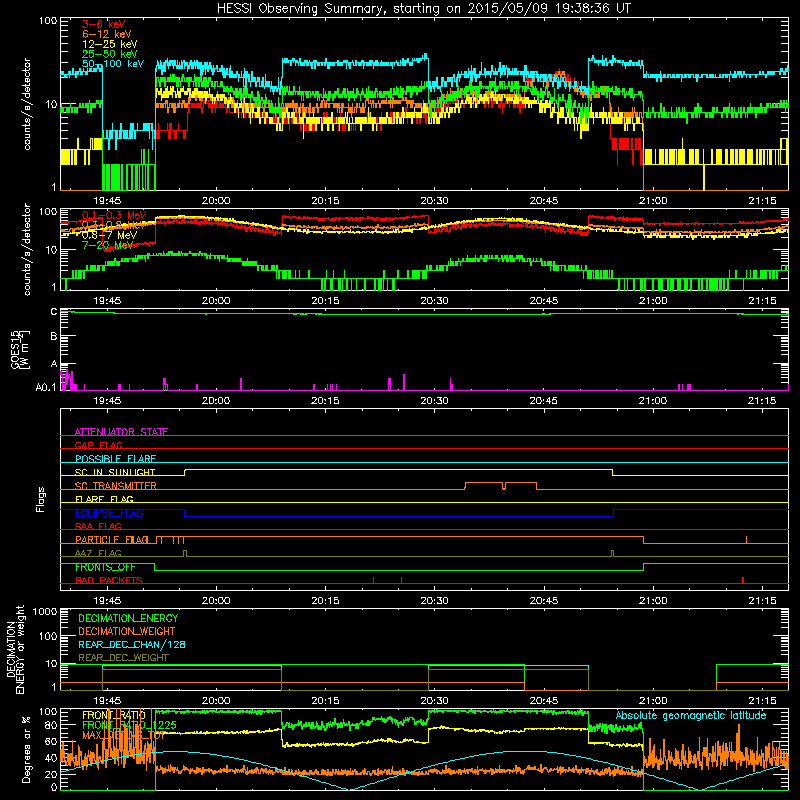Click the A0.1 tick label in the GOES panel
Viewport: 800px width, 800px height.
pyautogui.click(x=46, y=388)
